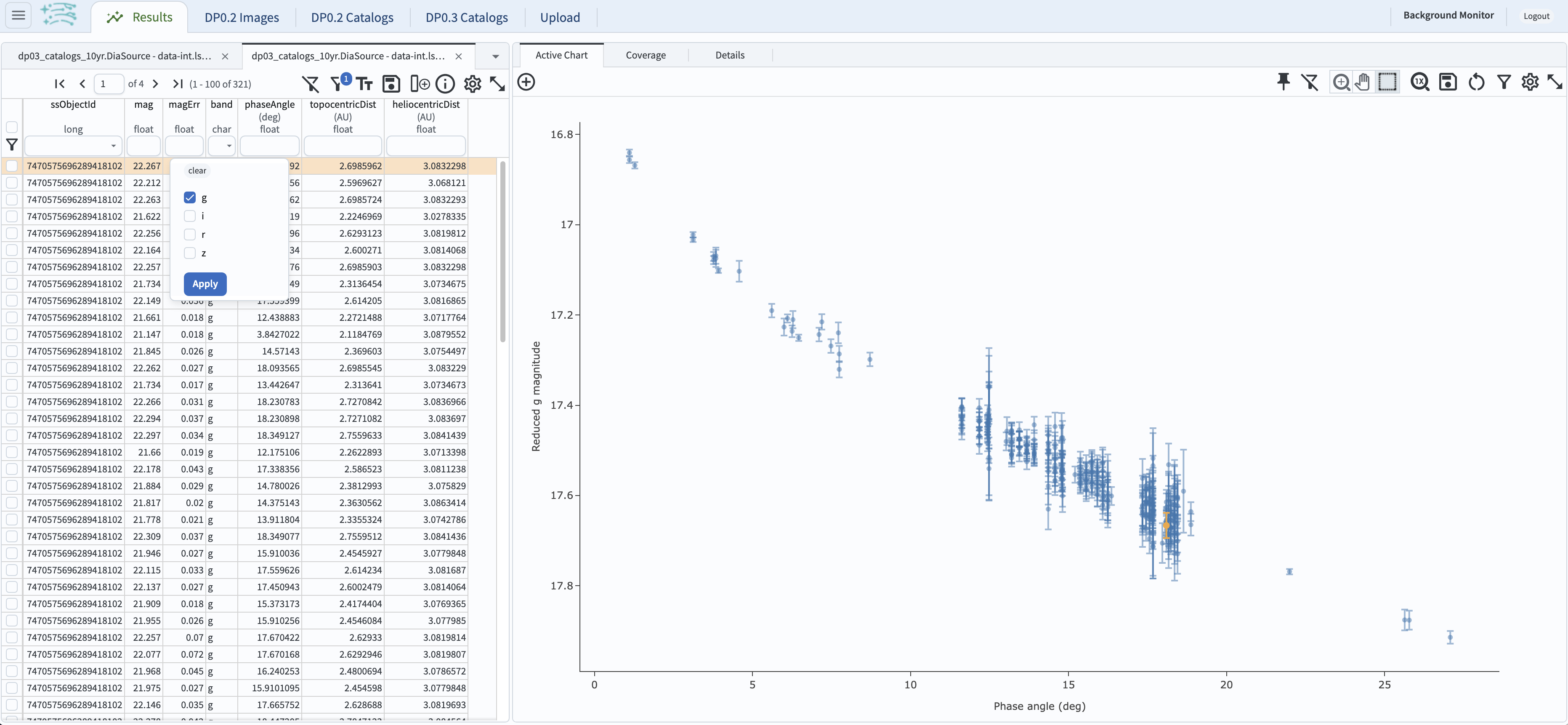Toggle row filter funnel in table header
This screenshot has width=1568, height=725.
[x=11, y=145]
